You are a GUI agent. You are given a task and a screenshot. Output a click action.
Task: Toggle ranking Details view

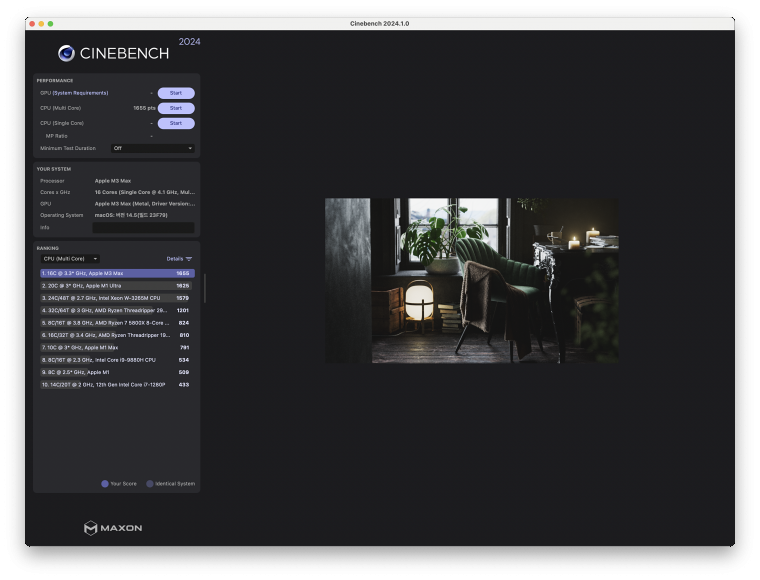point(174,259)
